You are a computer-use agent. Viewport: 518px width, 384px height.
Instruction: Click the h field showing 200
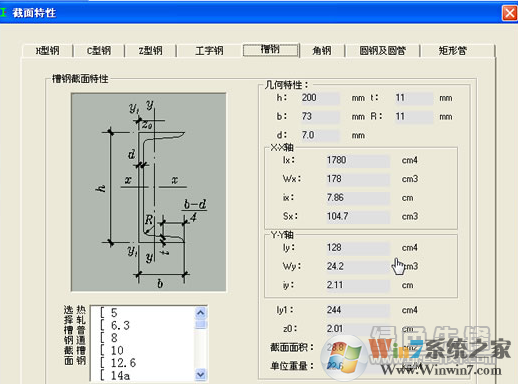(x=320, y=98)
